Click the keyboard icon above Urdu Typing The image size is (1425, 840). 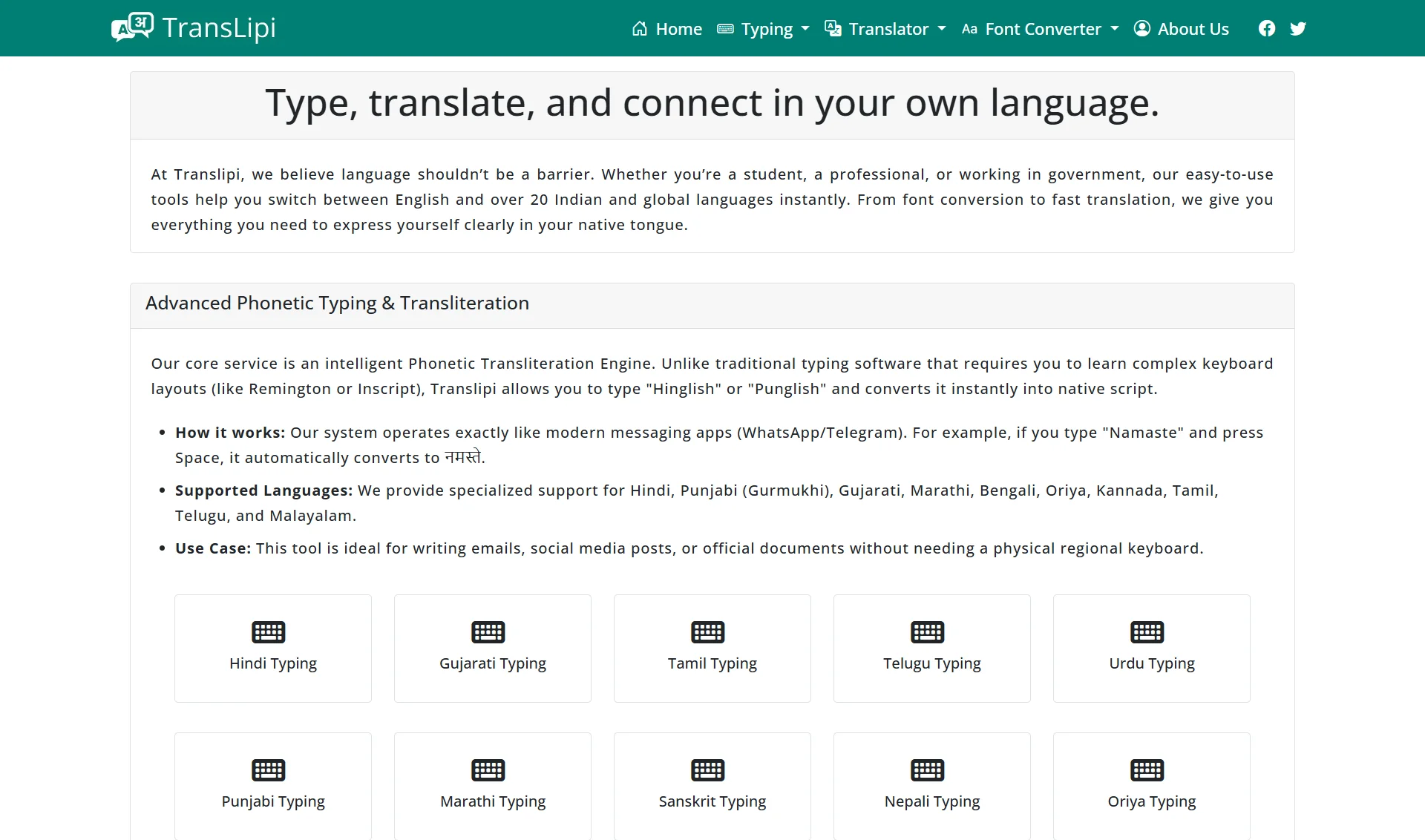pyautogui.click(x=1147, y=632)
